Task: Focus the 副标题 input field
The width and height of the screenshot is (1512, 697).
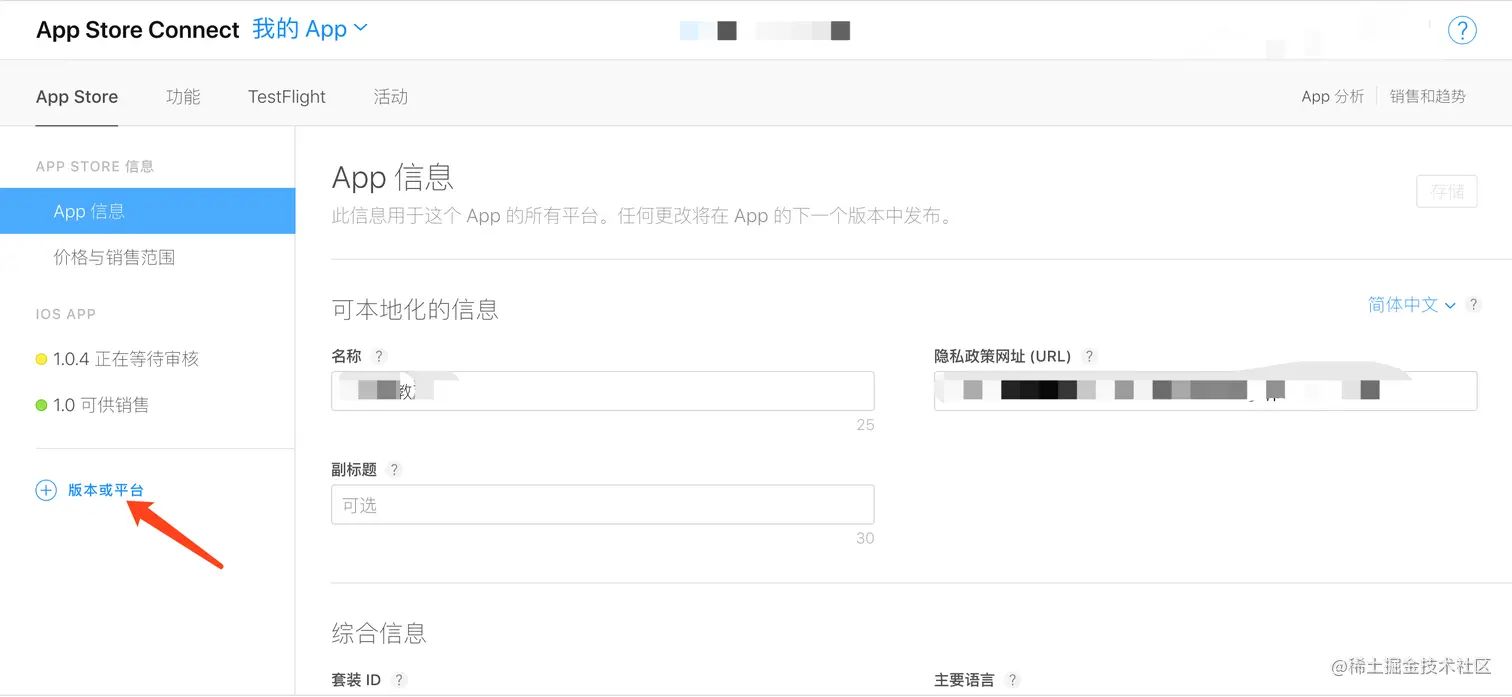Action: pos(603,505)
